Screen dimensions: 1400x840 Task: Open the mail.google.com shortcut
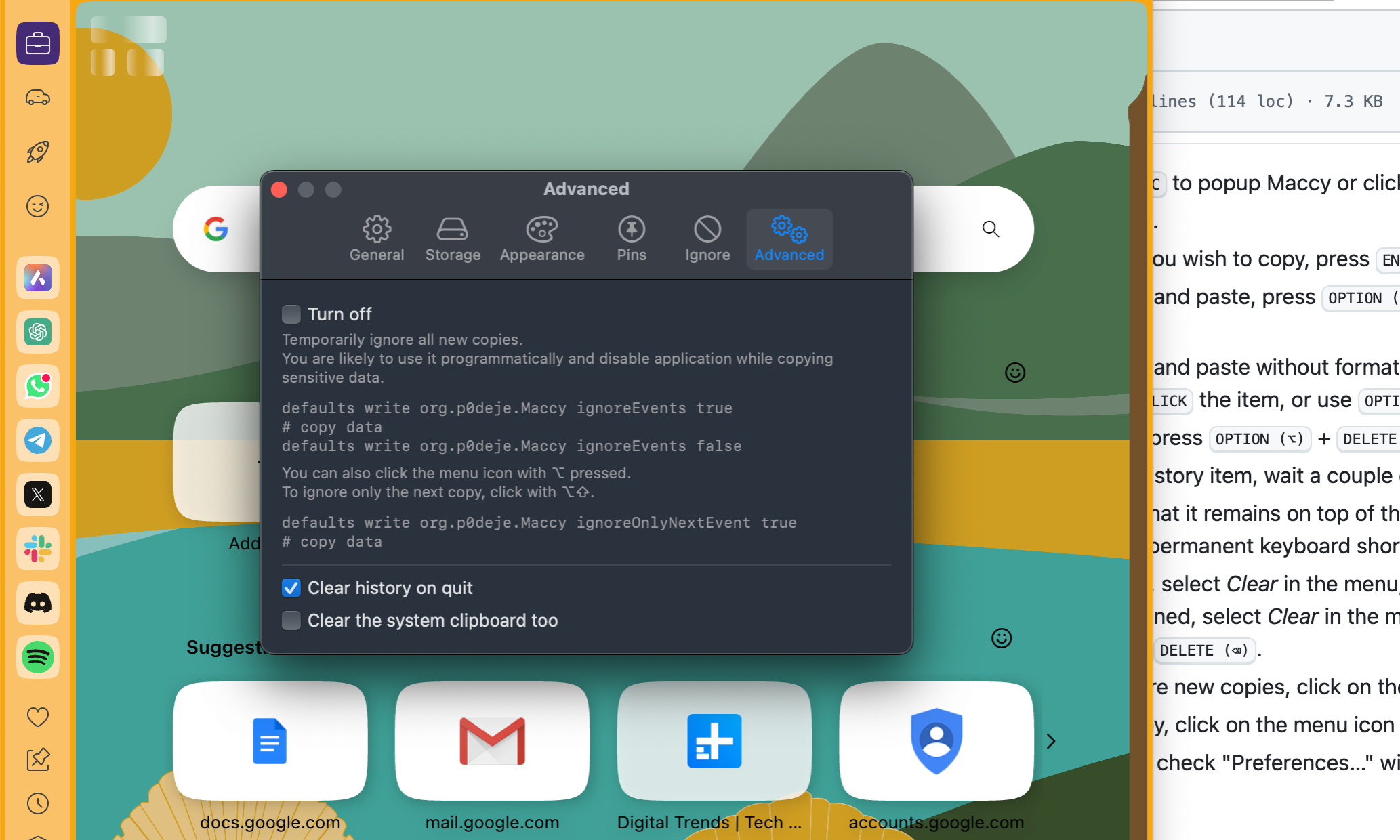coord(492,740)
